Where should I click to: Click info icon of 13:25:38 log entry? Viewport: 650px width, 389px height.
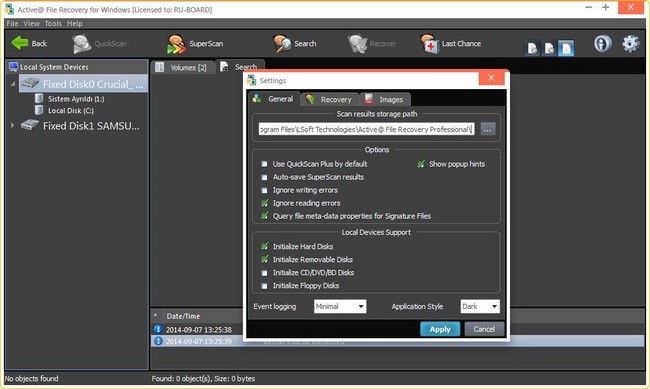point(158,329)
